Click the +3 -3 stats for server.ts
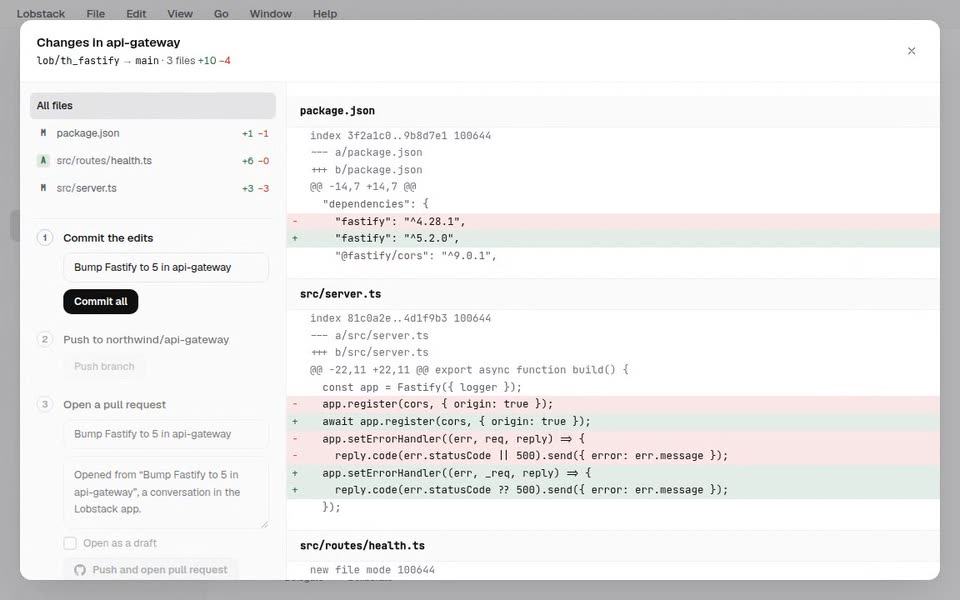Viewport: 960px width, 600px height. coord(255,188)
